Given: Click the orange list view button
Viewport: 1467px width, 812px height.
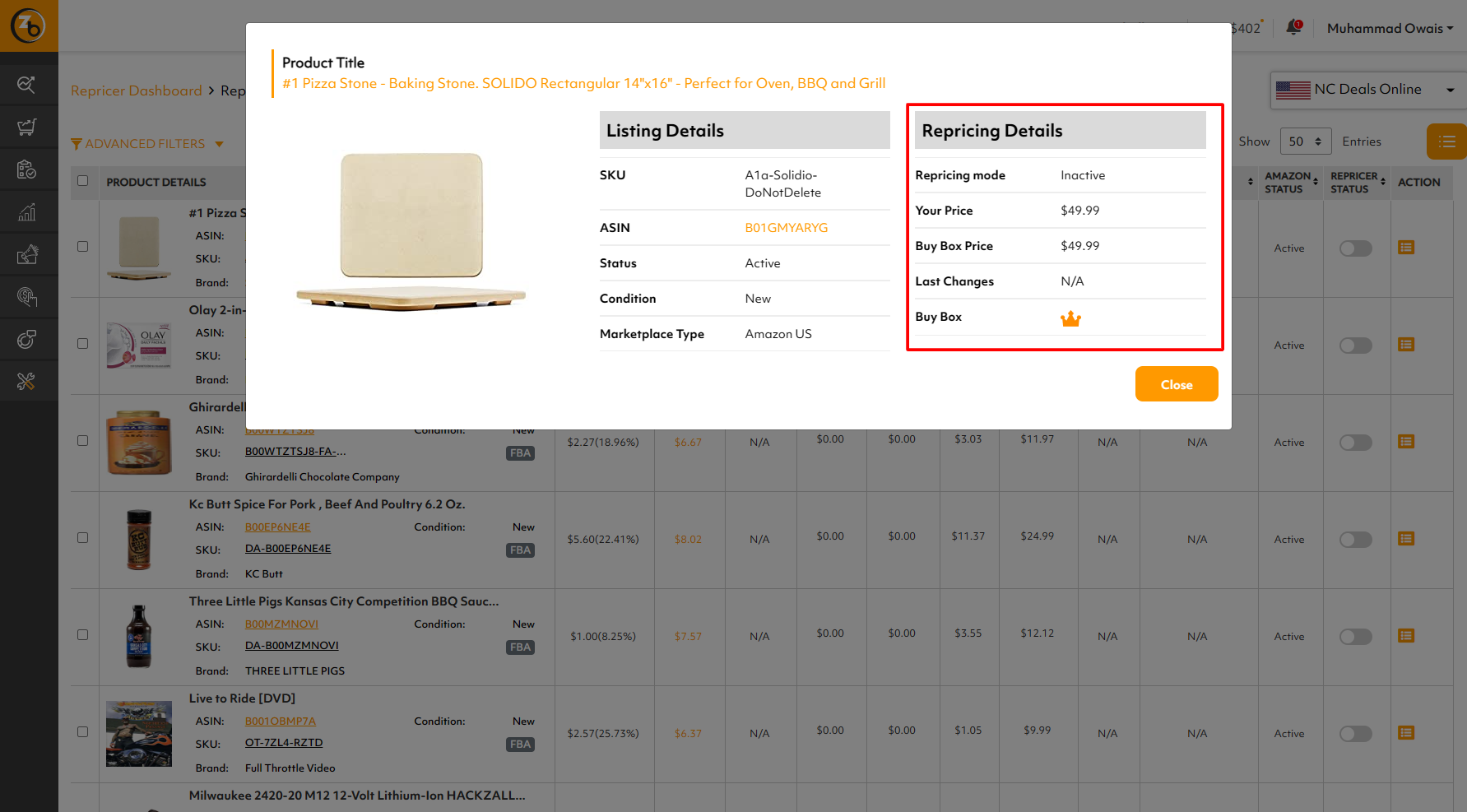Looking at the screenshot, I should click(1446, 142).
